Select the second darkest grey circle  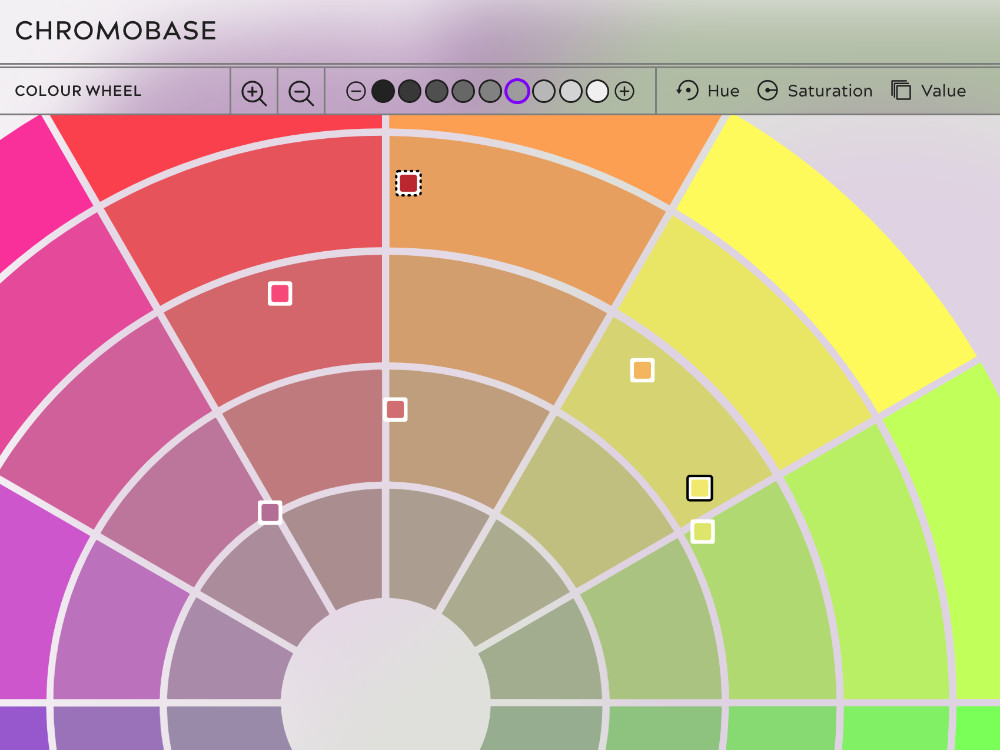[x=409, y=91]
